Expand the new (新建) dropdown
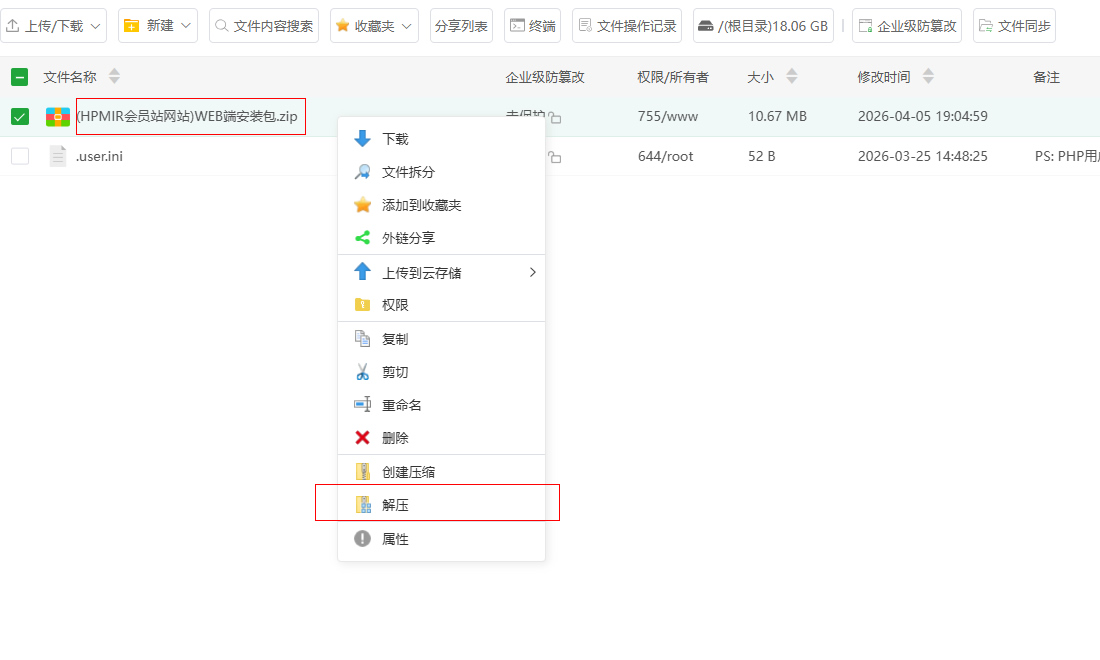The image size is (1100, 660). (x=157, y=26)
